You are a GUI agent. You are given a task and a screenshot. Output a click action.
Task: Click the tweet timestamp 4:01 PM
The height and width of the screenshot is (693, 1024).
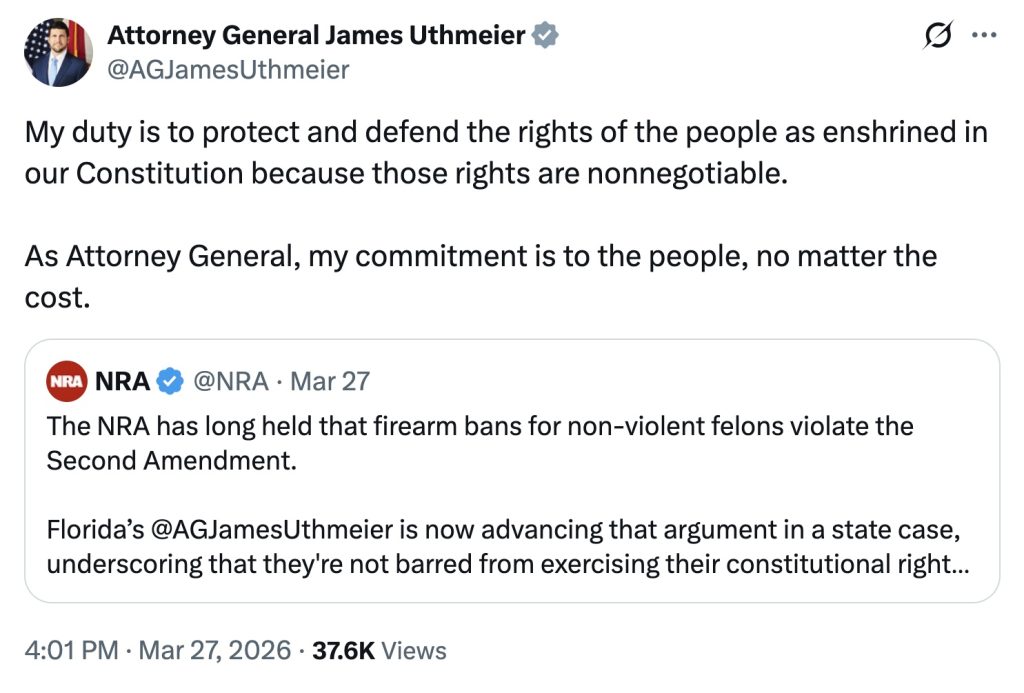coord(65,650)
